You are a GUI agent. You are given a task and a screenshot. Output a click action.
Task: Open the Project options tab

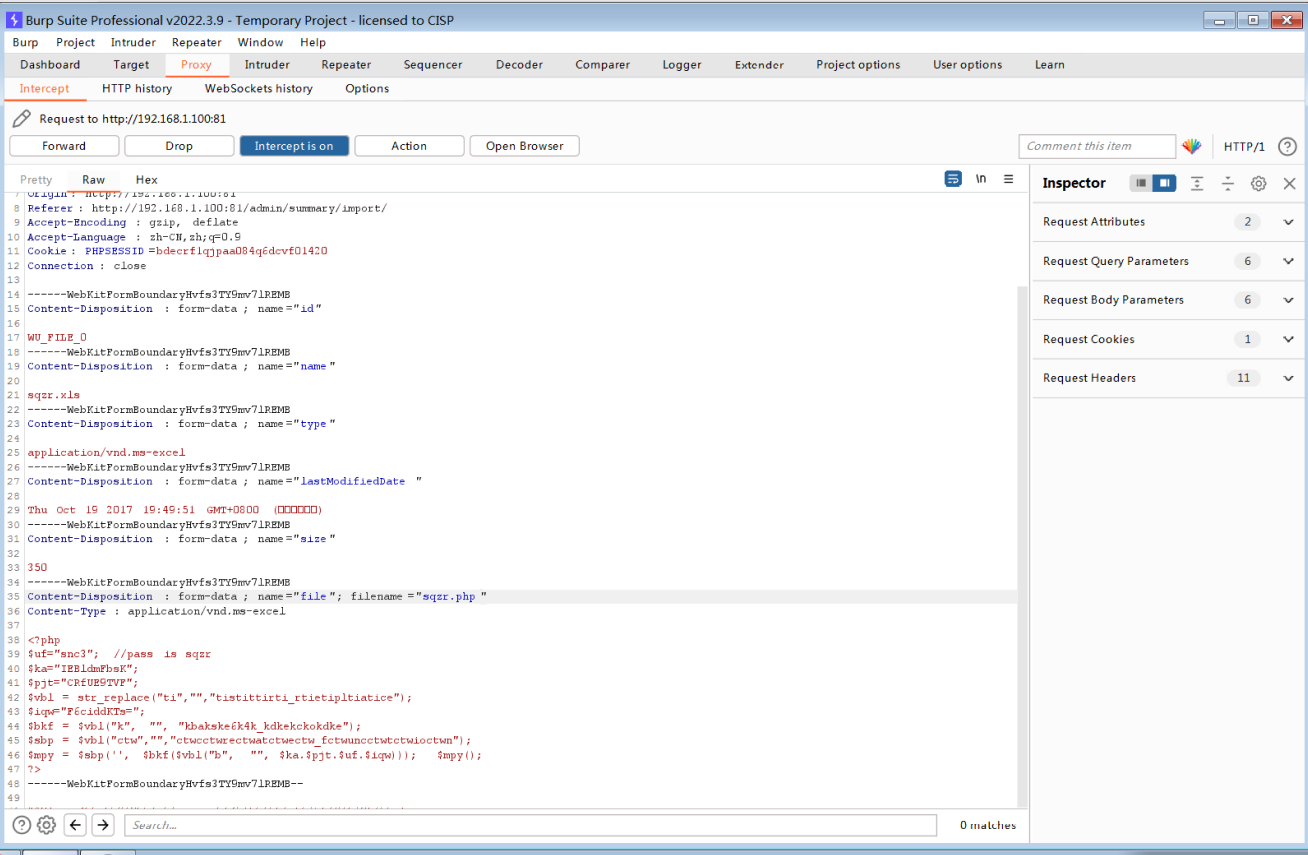(858, 65)
